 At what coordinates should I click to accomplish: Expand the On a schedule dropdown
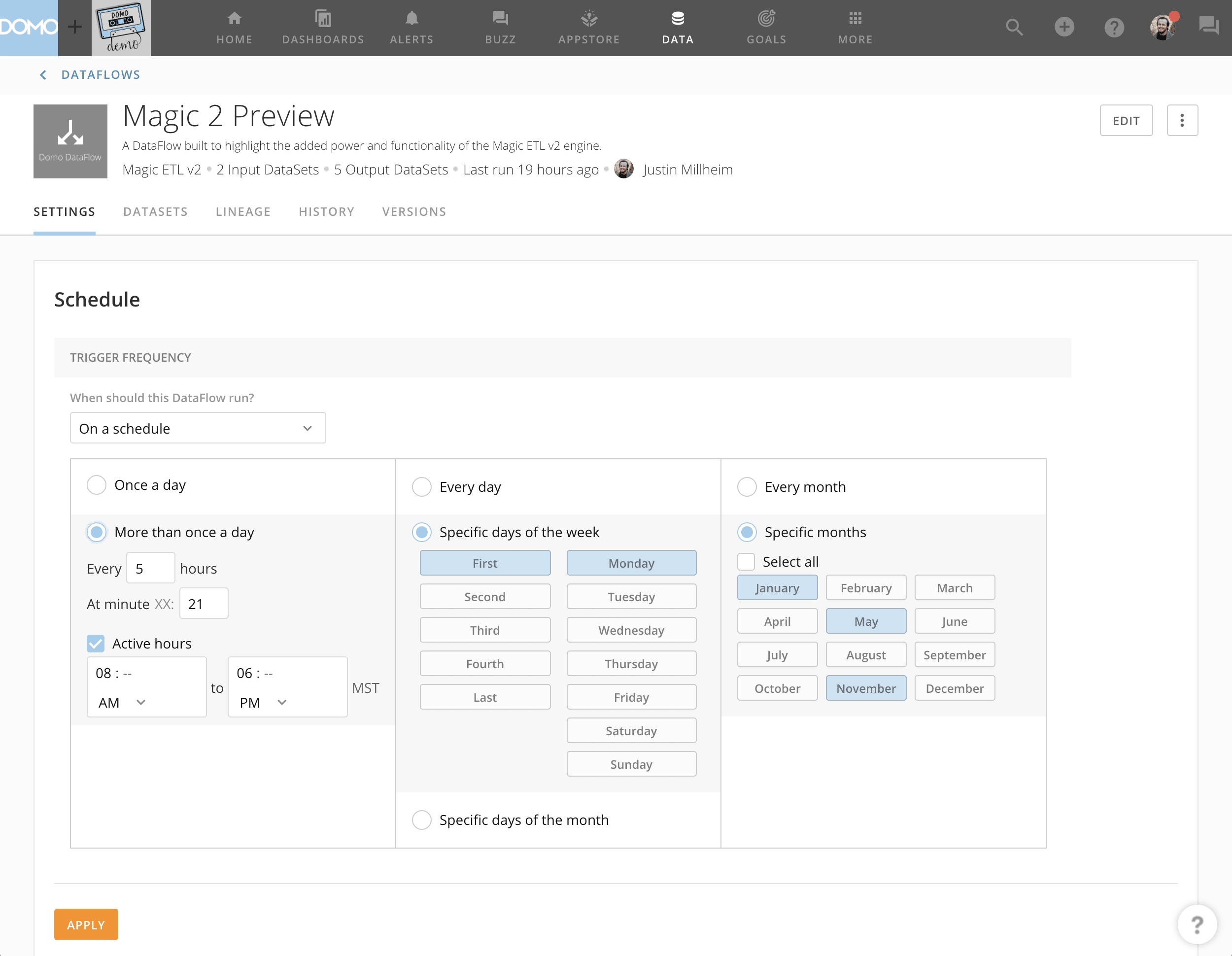coord(198,428)
